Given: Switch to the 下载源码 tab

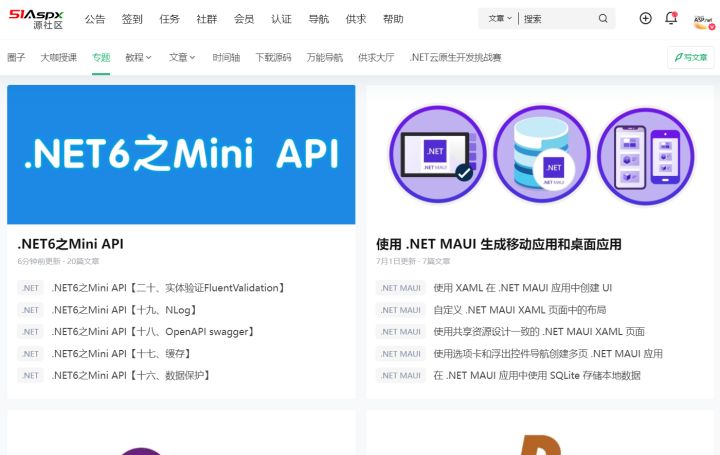Looking at the screenshot, I should pyautogui.click(x=273, y=57).
